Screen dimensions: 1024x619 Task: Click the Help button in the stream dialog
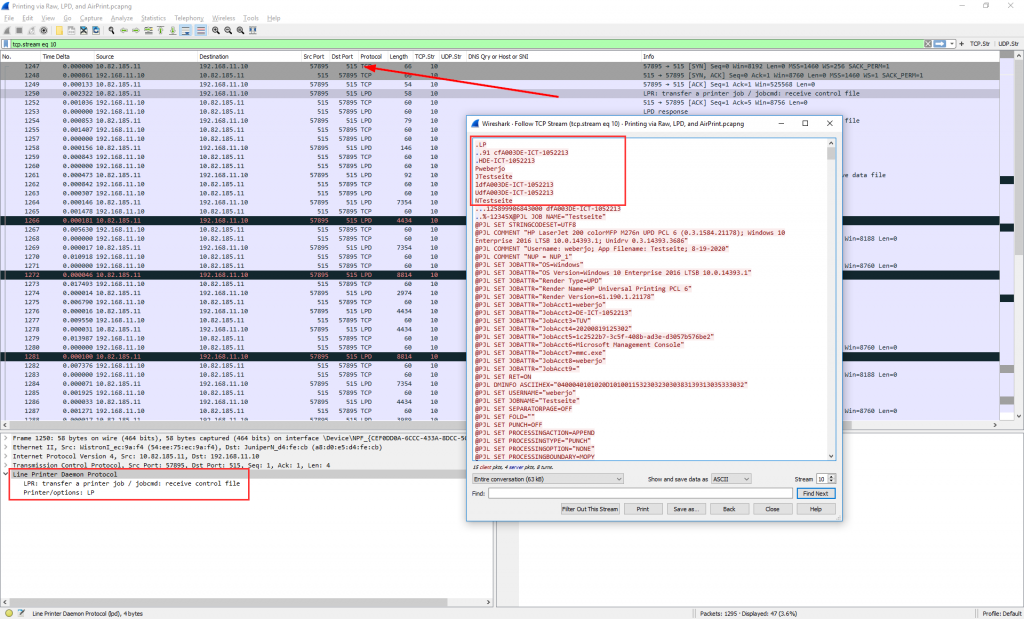coord(816,509)
